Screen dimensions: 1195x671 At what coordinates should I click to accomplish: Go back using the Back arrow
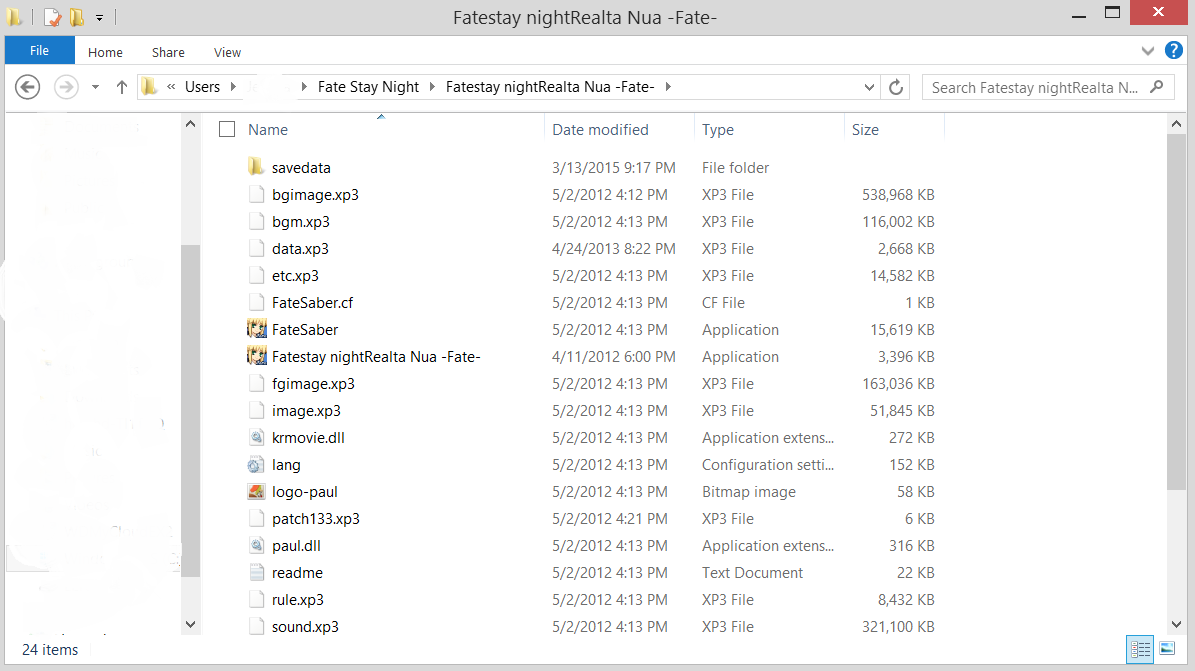pyautogui.click(x=27, y=87)
